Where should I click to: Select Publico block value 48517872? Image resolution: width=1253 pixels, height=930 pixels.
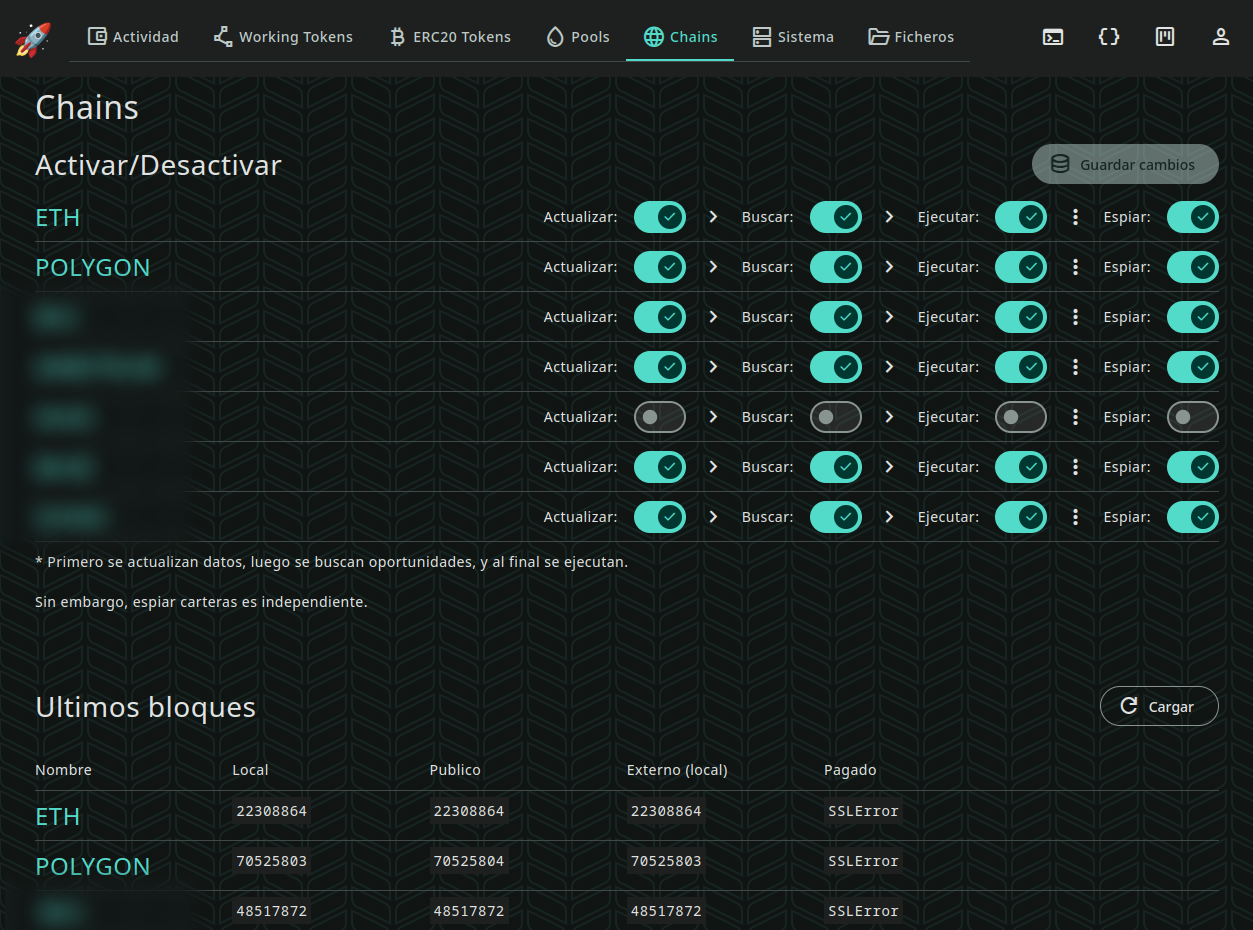click(469, 911)
